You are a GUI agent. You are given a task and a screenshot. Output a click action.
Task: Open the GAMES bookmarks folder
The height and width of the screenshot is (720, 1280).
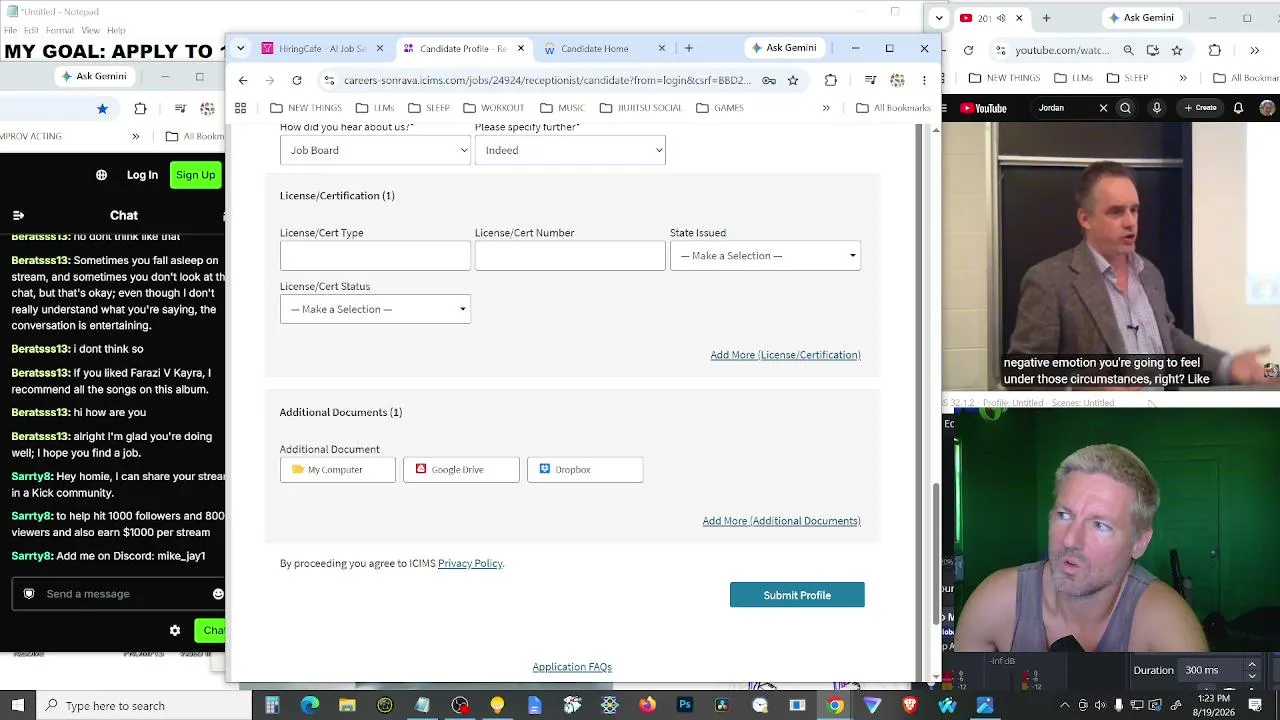[719, 108]
